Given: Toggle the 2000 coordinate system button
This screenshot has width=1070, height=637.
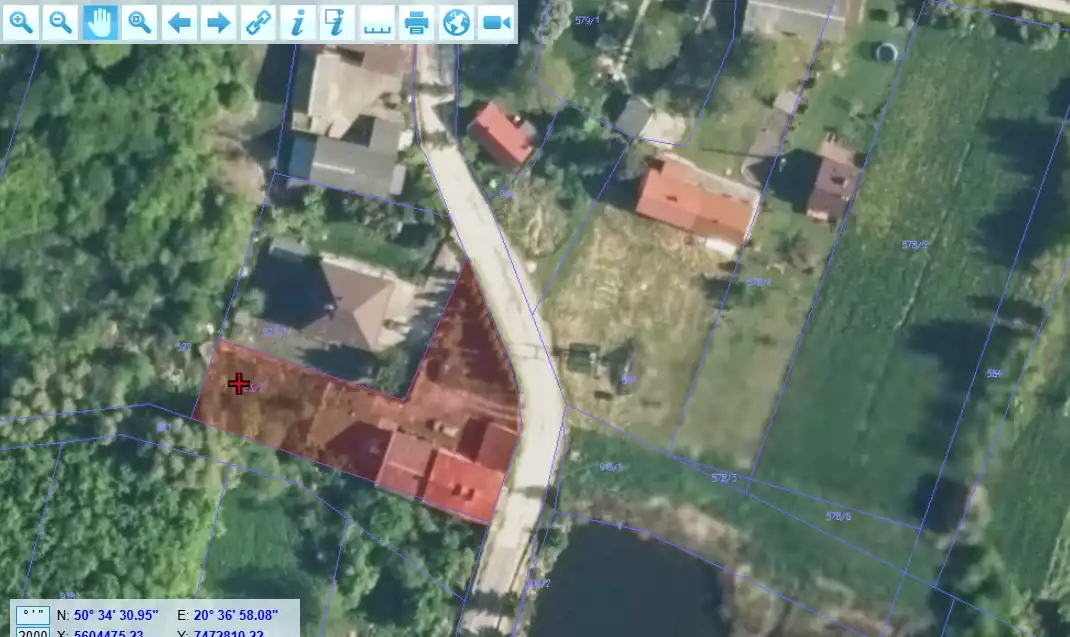Looking at the screenshot, I should click(x=33, y=632).
